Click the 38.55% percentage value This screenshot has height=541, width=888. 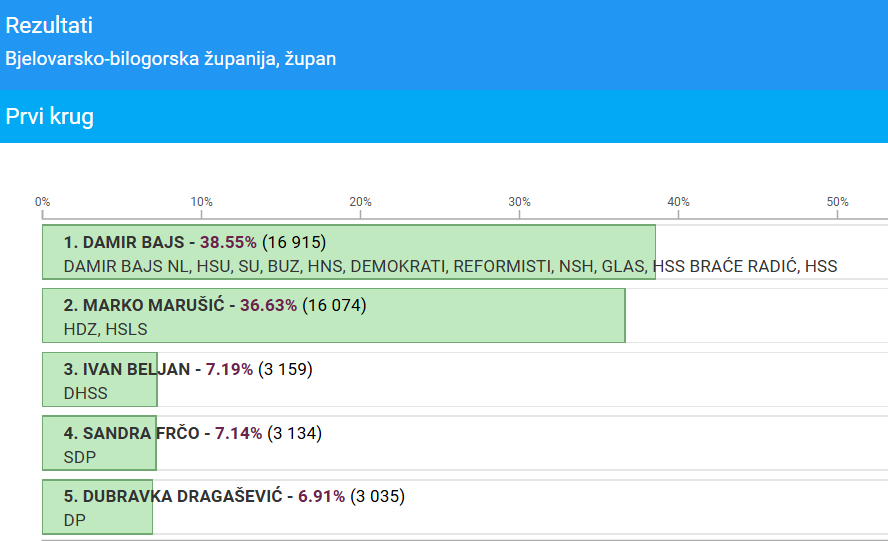point(228,242)
